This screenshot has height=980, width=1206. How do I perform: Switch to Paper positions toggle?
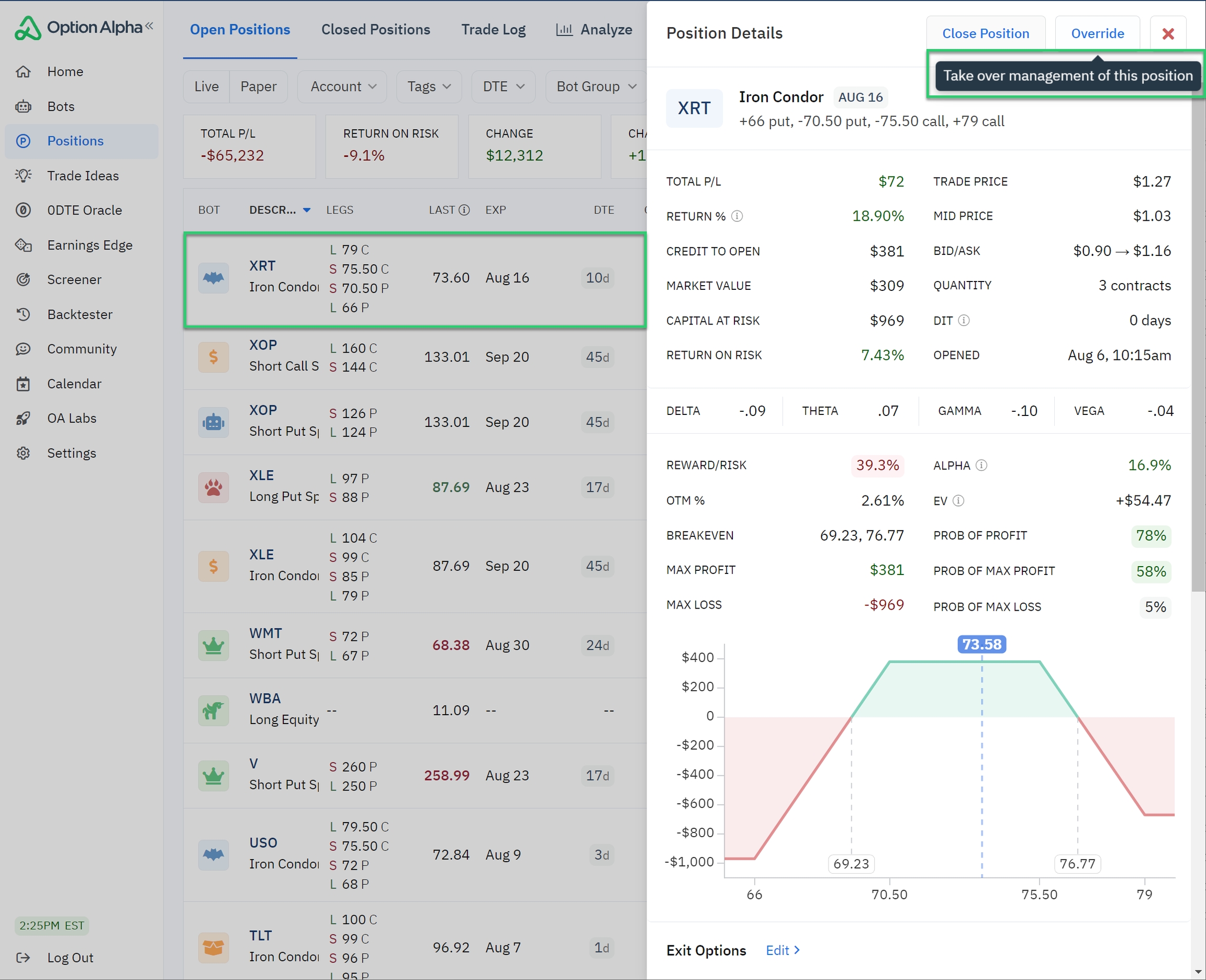[258, 86]
